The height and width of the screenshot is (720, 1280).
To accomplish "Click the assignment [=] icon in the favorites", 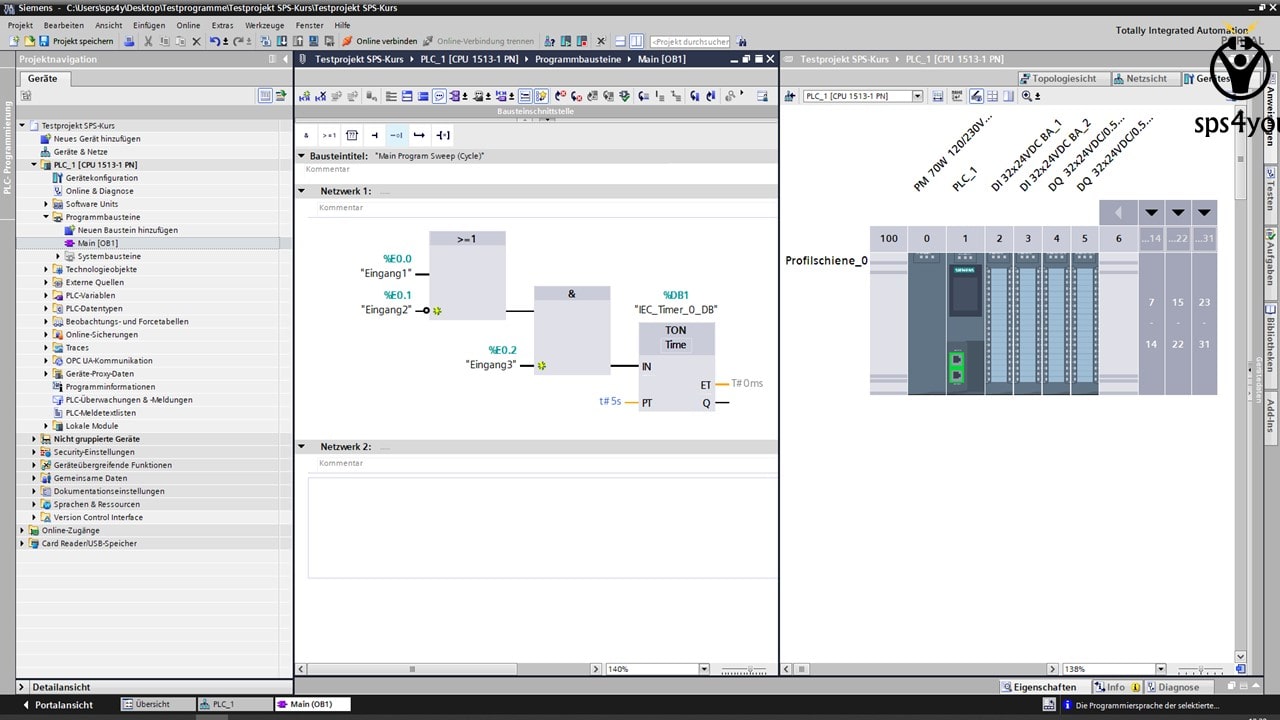I will pyautogui.click(x=443, y=135).
